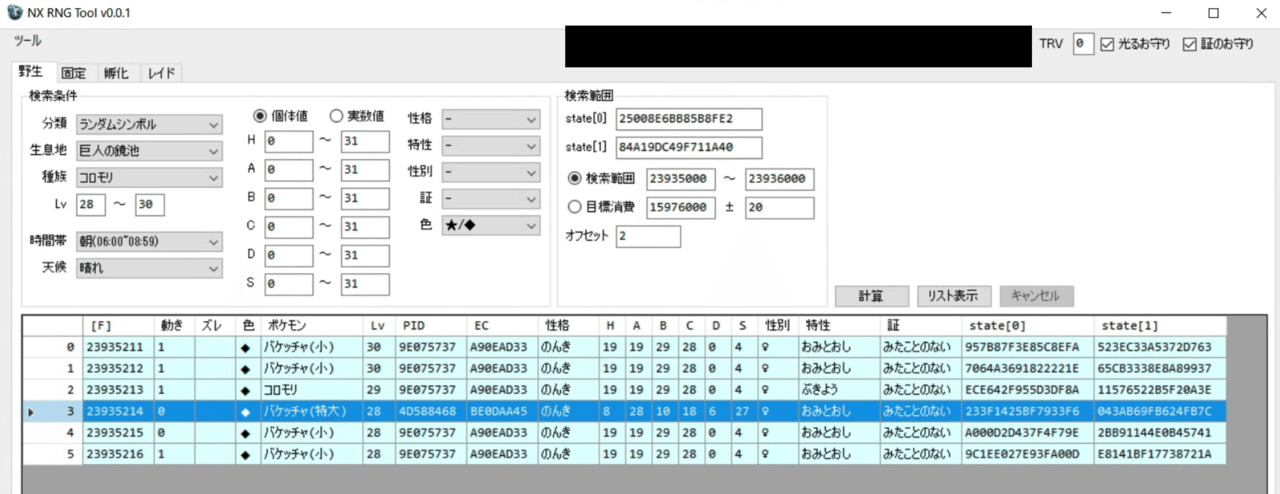Click the PID column header
The image size is (1280, 494).
click(431, 326)
